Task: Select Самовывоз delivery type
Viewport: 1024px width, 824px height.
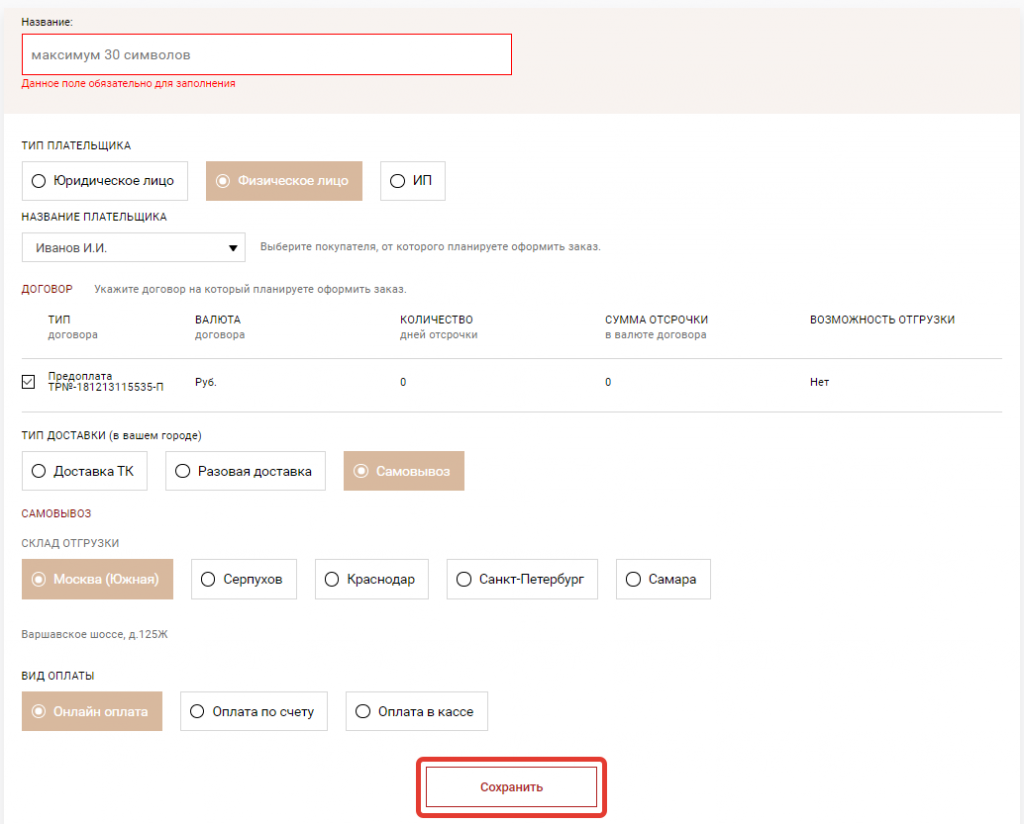Action: (x=404, y=471)
